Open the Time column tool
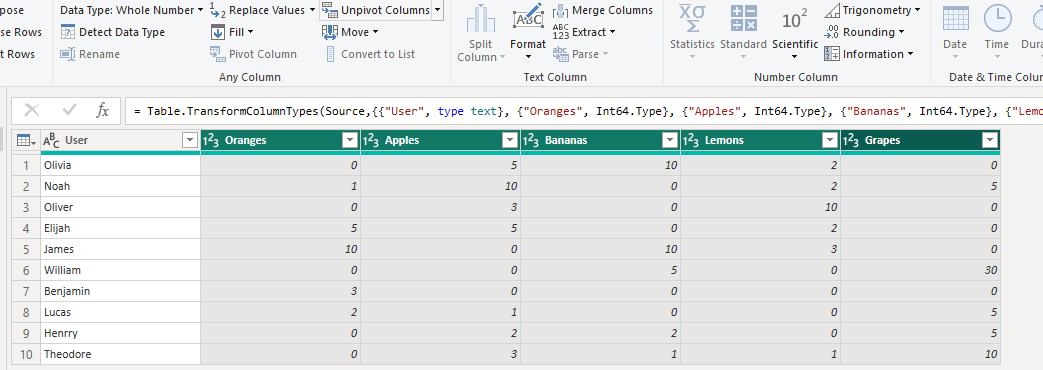This screenshot has height=370, width=1043. point(996,33)
